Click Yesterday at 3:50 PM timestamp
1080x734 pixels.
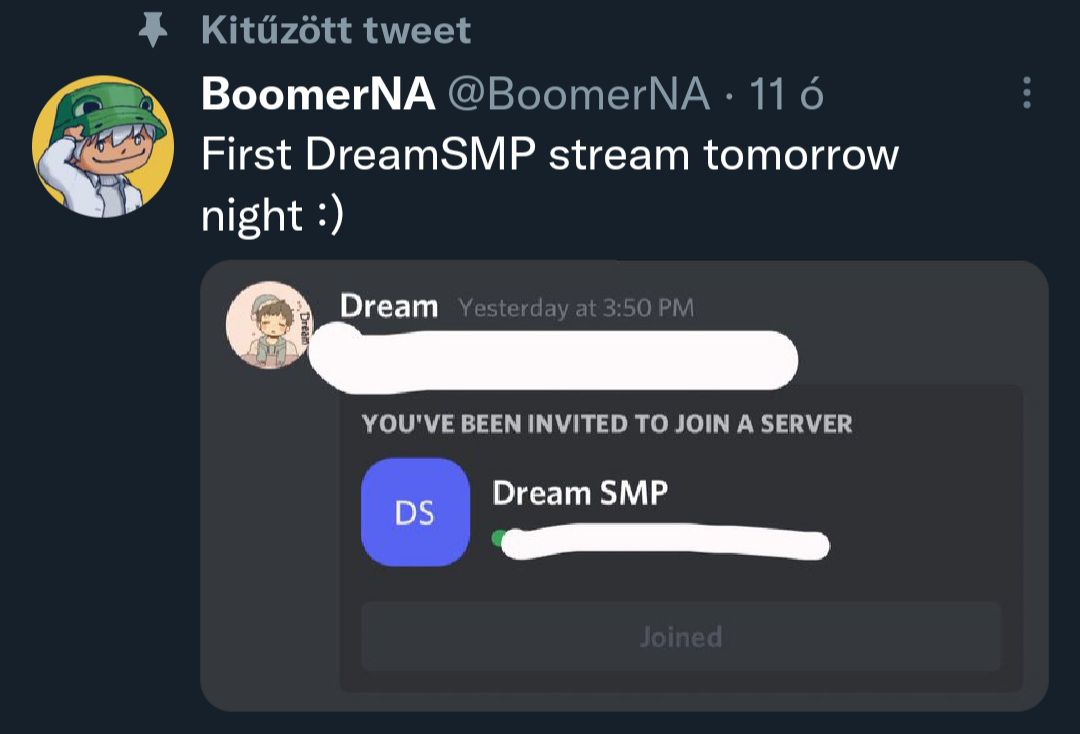coord(577,308)
